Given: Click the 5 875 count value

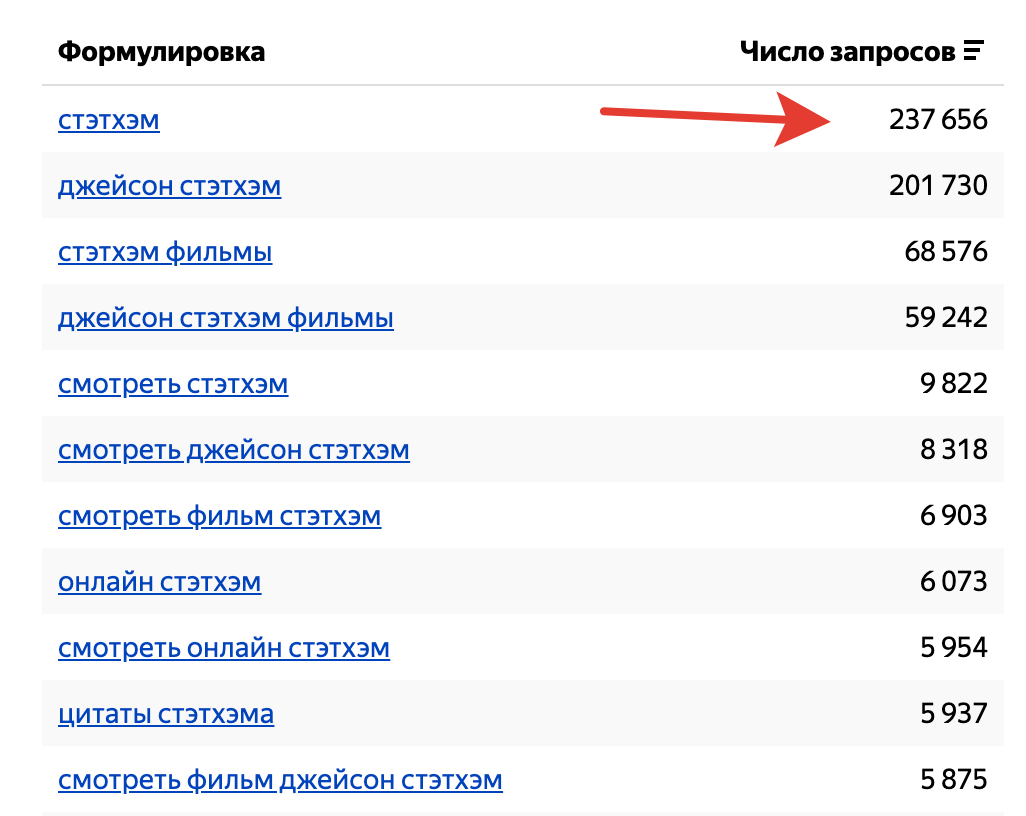Looking at the screenshot, I should (x=953, y=781).
